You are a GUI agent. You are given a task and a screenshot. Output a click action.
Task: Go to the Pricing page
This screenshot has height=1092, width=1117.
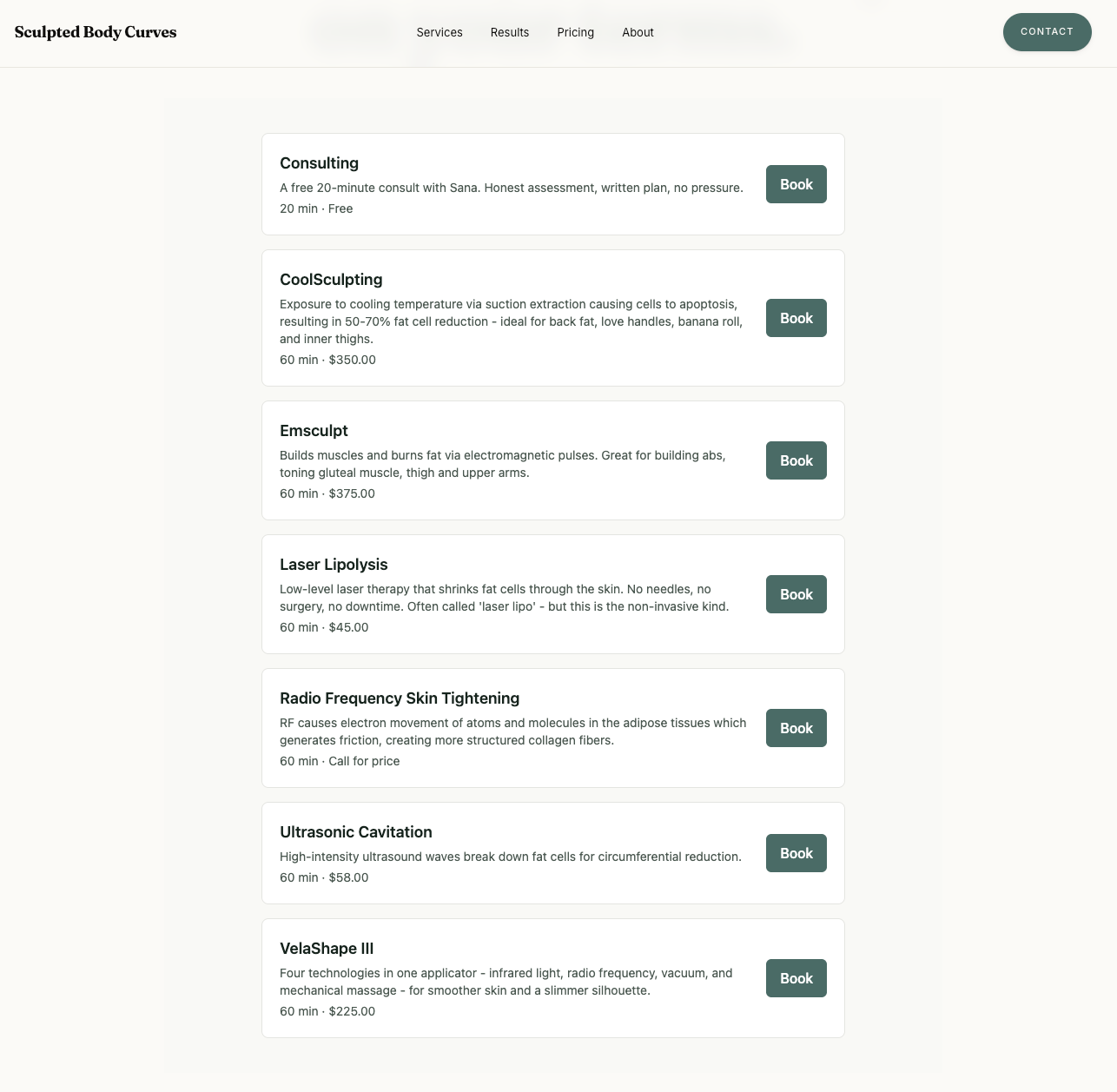tap(576, 32)
